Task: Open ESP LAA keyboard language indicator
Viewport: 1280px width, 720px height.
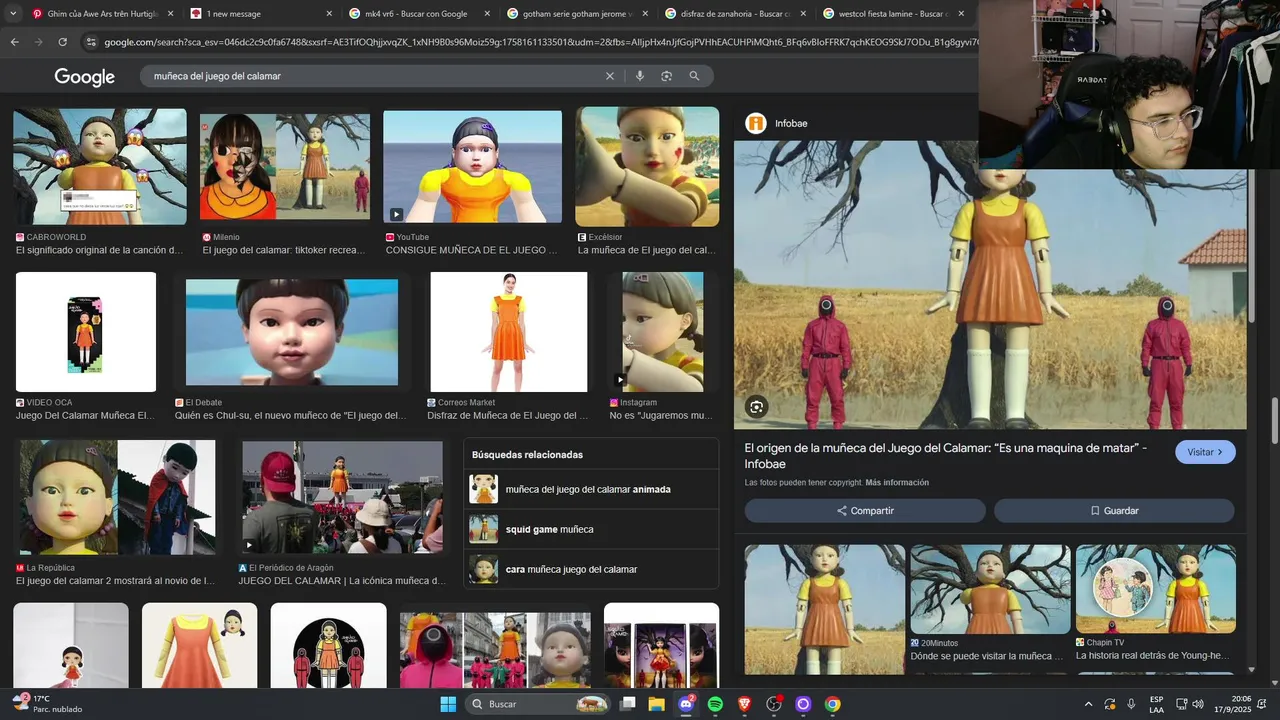Action: pyautogui.click(x=1156, y=704)
